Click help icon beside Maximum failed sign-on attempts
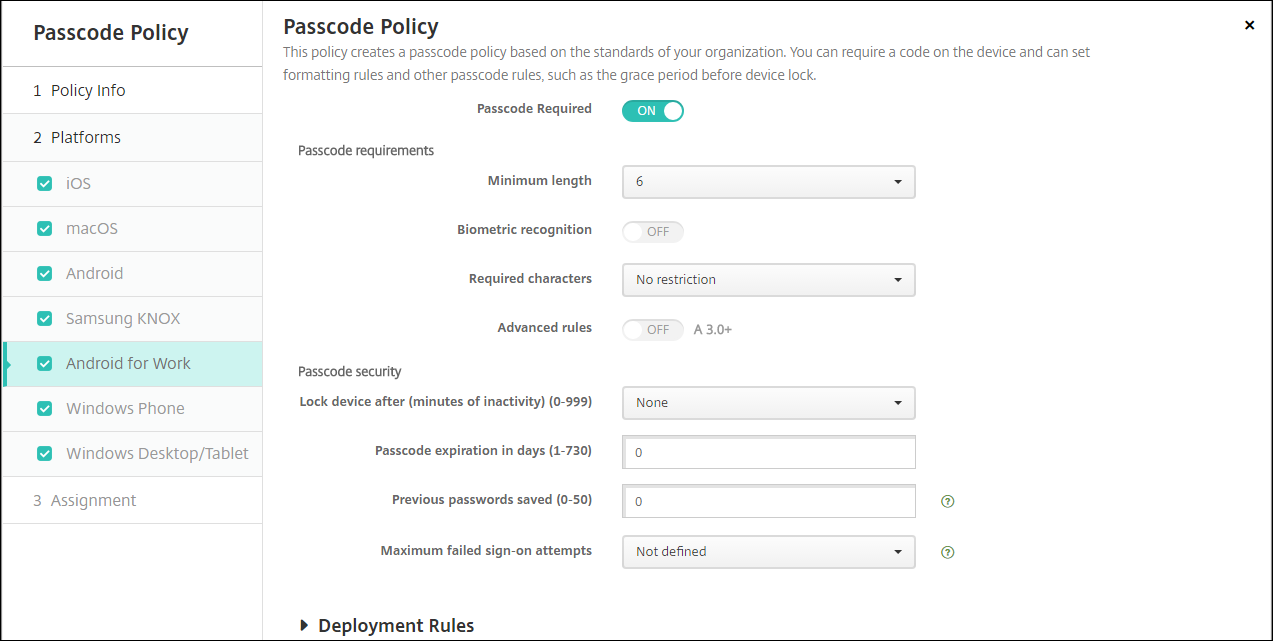This screenshot has width=1273, height=641. [948, 552]
